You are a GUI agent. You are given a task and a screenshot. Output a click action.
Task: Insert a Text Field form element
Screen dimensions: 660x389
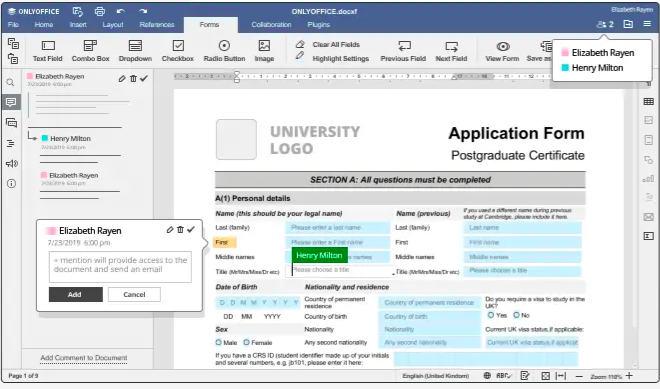coord(48,51)
